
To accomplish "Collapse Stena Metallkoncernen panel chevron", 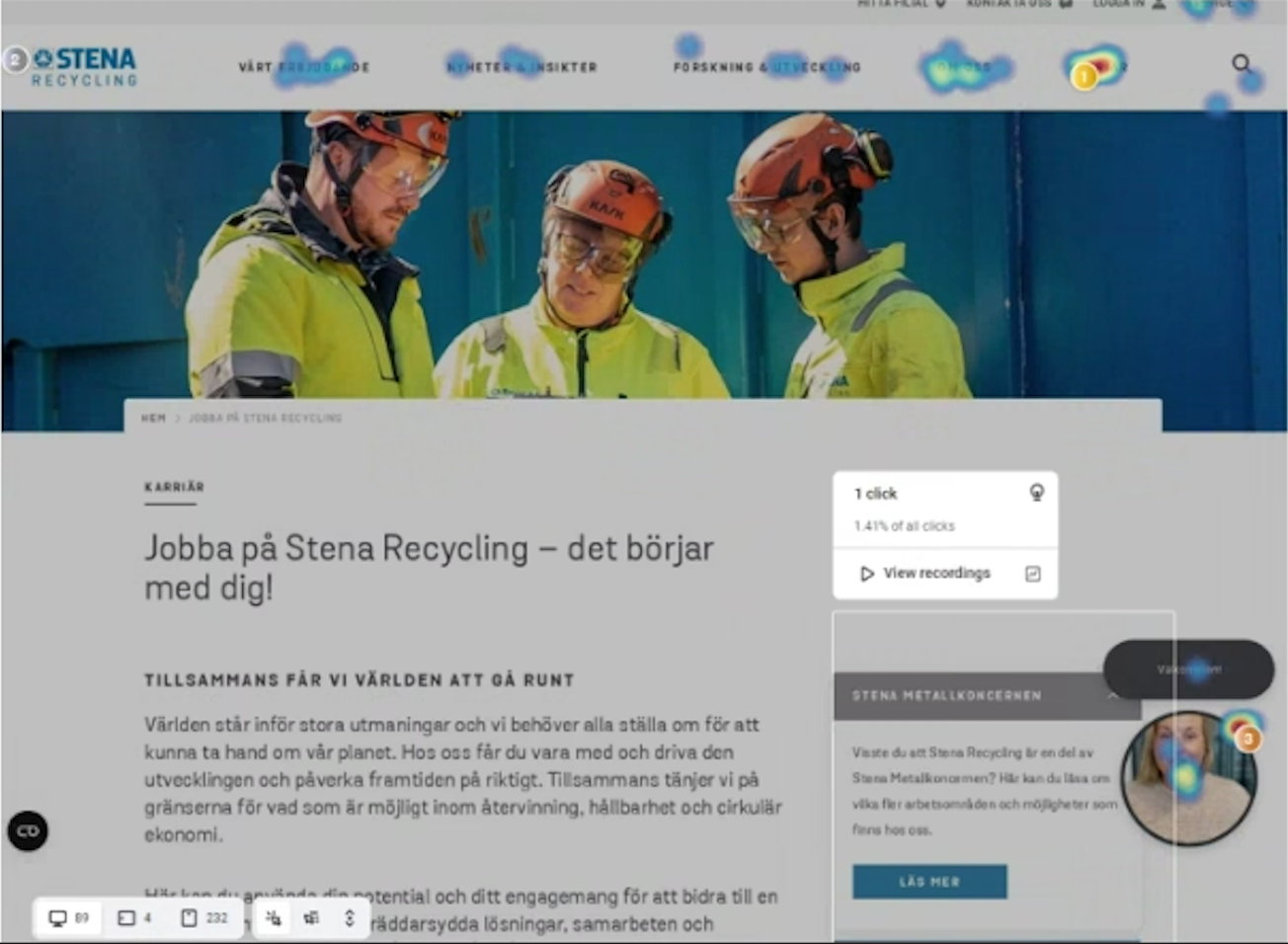I will click(x=1112, y=695).
